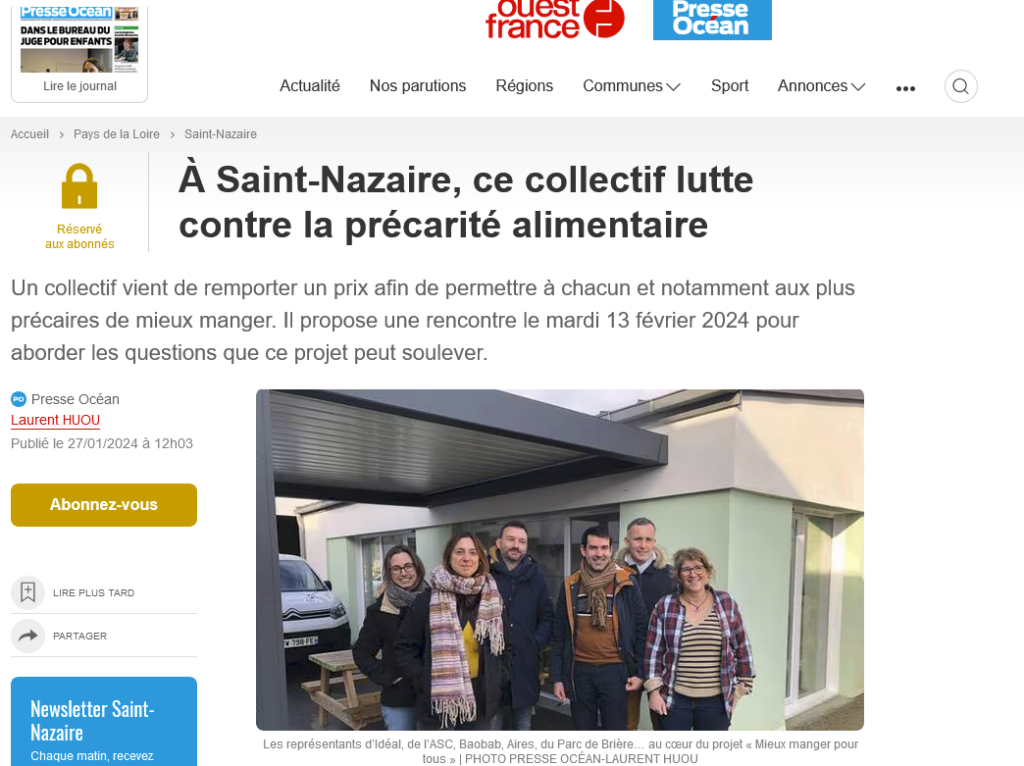Select the Régions menu item
The image size is (1024, 766).
tap(524, 86)
